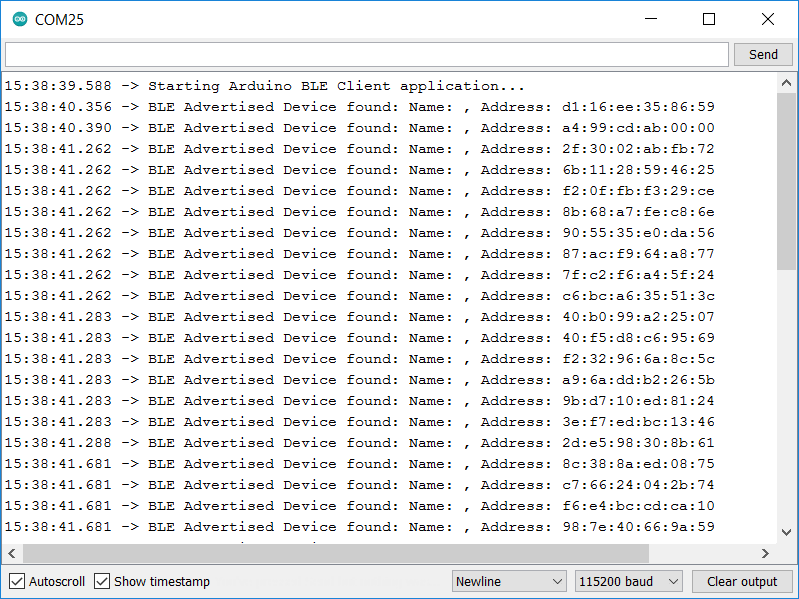Image resolution: width=799 pixels, height=599 pixels.
Task: Disable the Autoscroll checkbox
Action: click(17, 581)
